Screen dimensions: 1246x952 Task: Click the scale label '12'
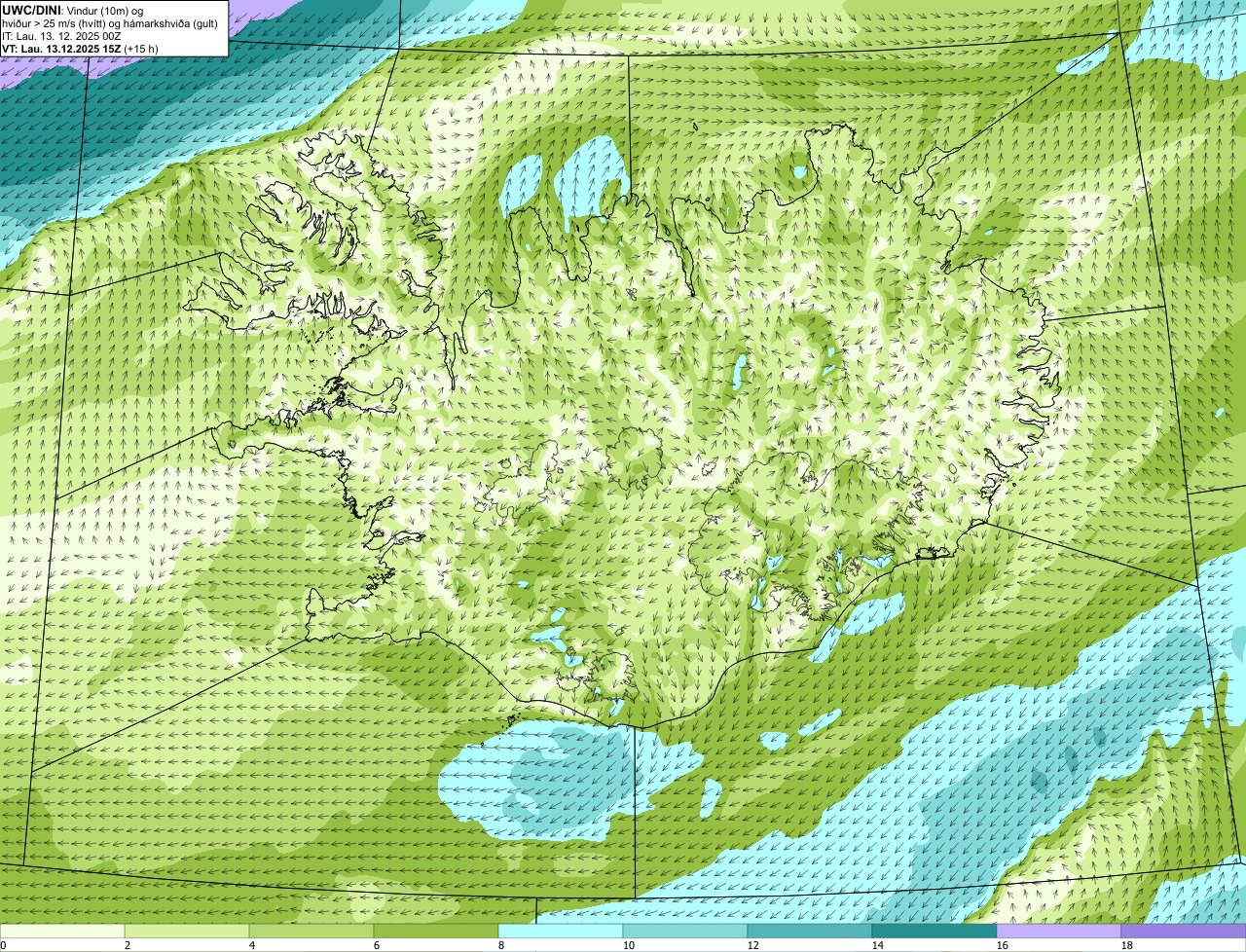(x=753, y=945)
